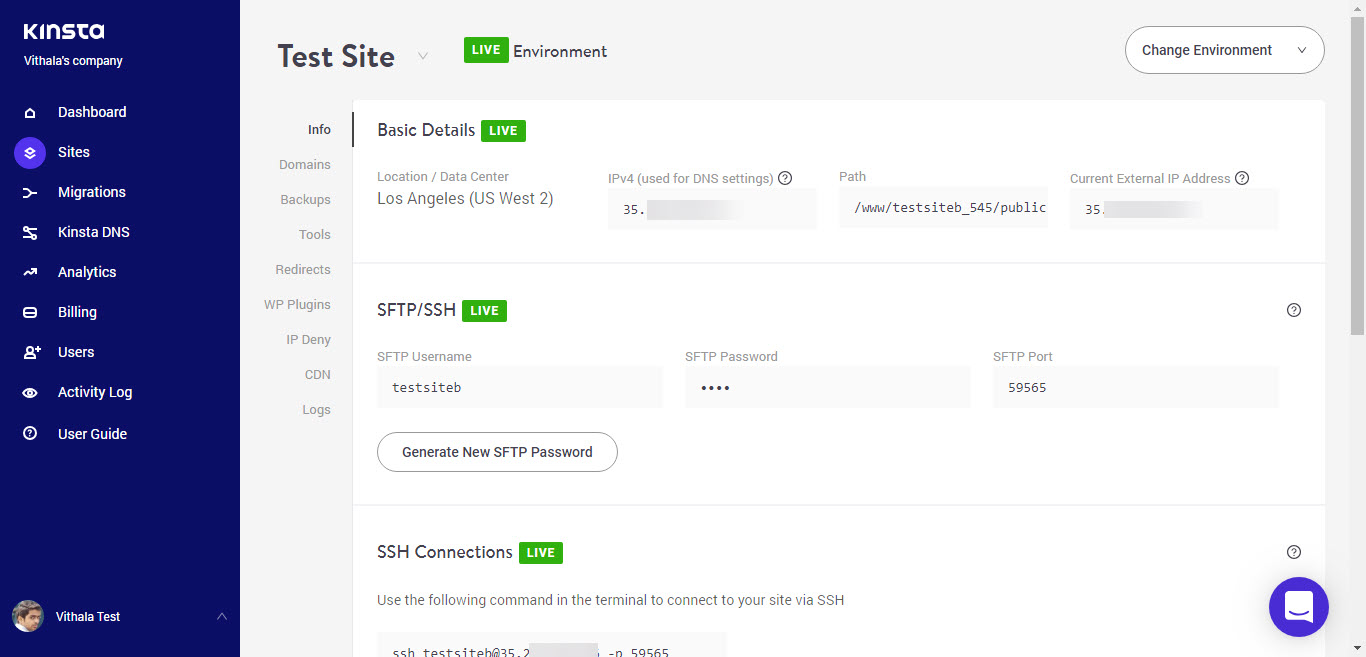Click Vithala's company name
The height and width of the screenshot is (657, 1366).
[73, 61]
